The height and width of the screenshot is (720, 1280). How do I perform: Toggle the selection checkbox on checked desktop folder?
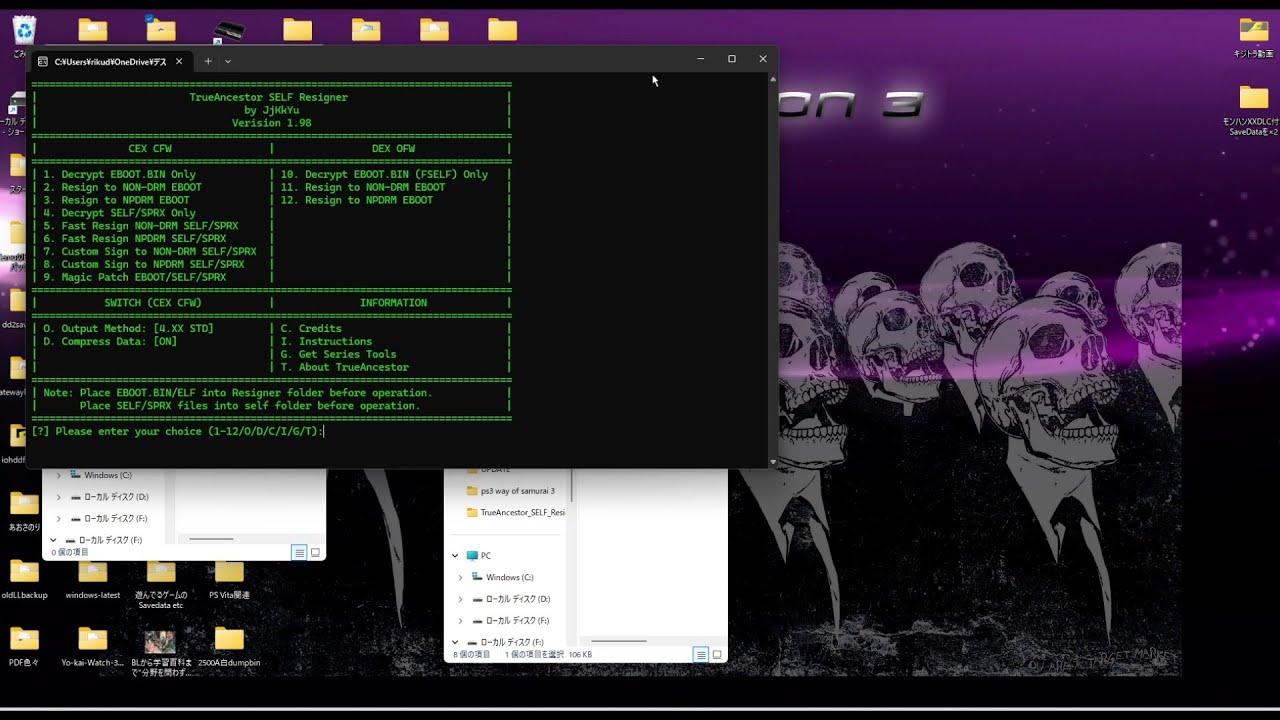pyautogui.click(x=150, y=18)
